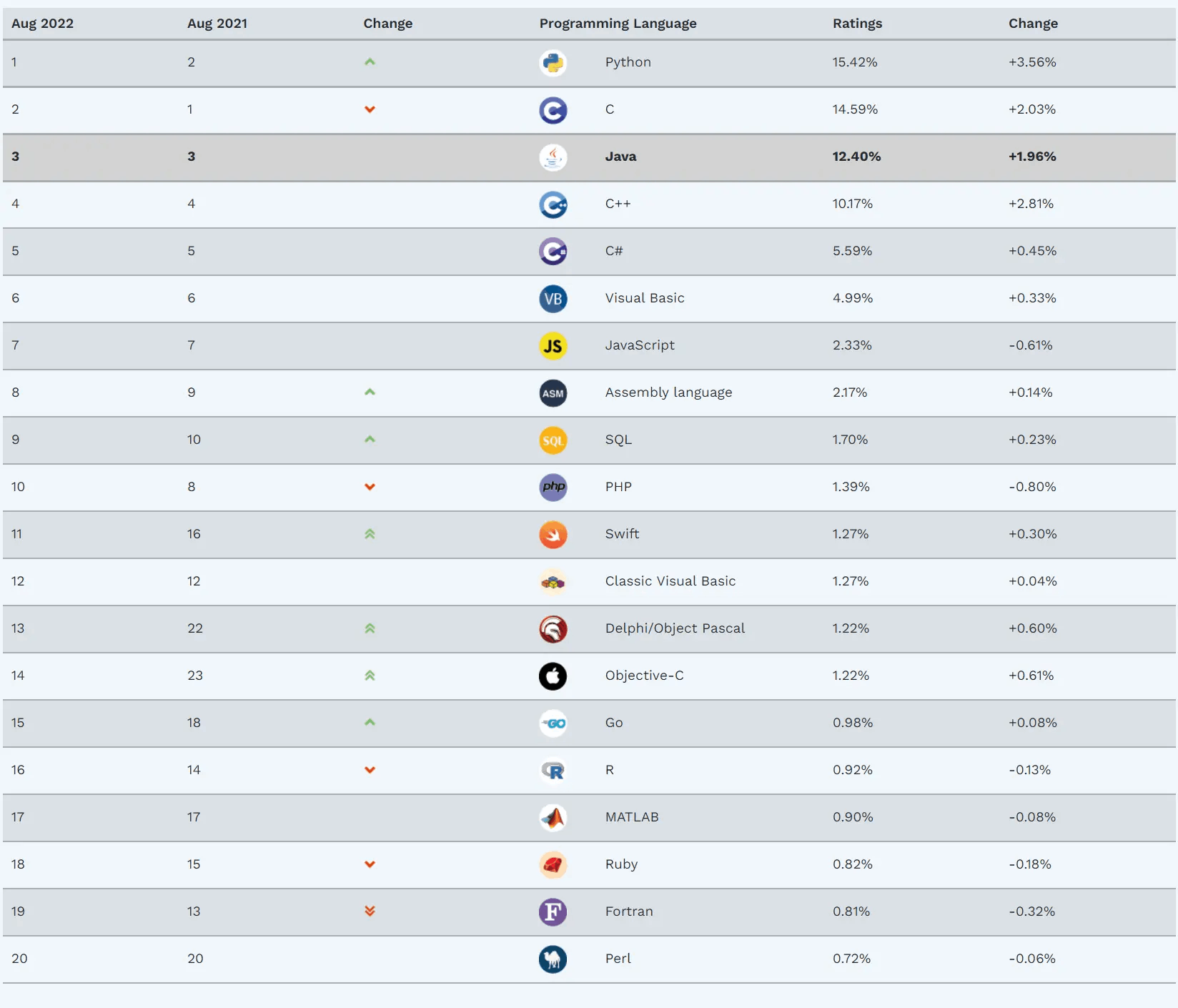1178x1008 pixels.
Task: Click the purple Fortran F icon
Action: point(553,912)
